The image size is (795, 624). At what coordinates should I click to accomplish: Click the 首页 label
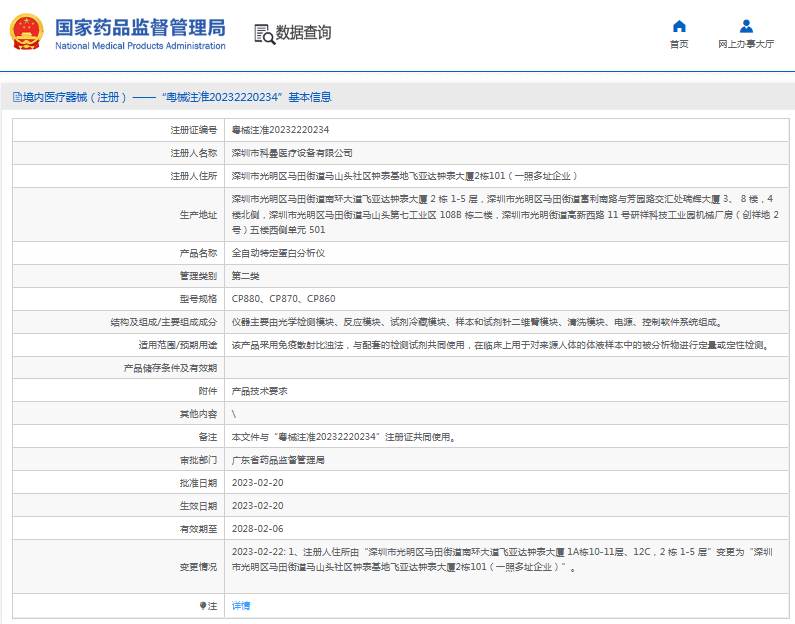(679, 44)
